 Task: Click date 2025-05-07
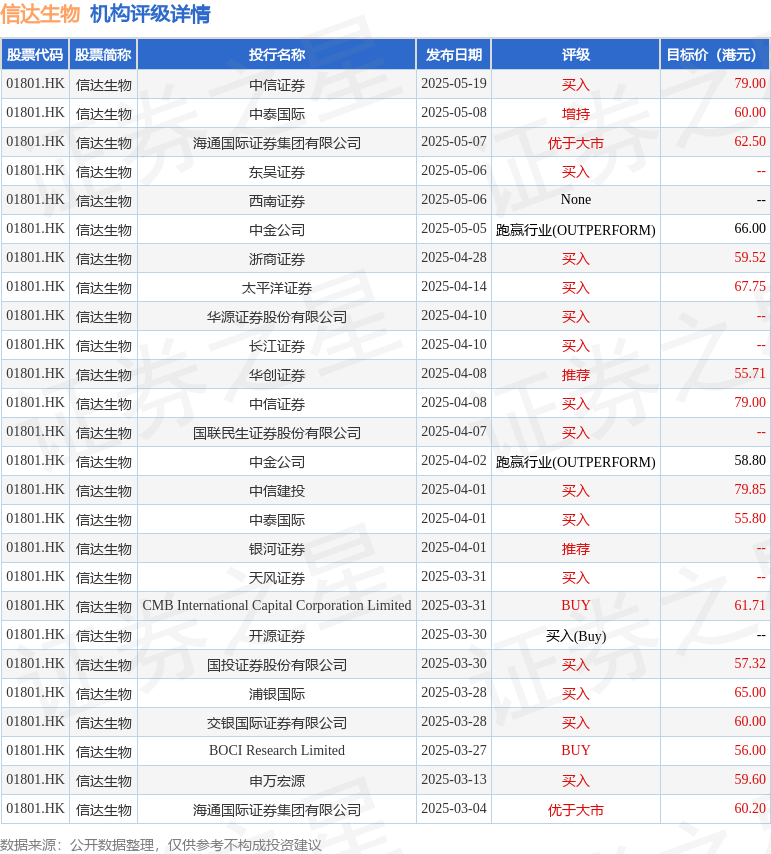point(454,142)
